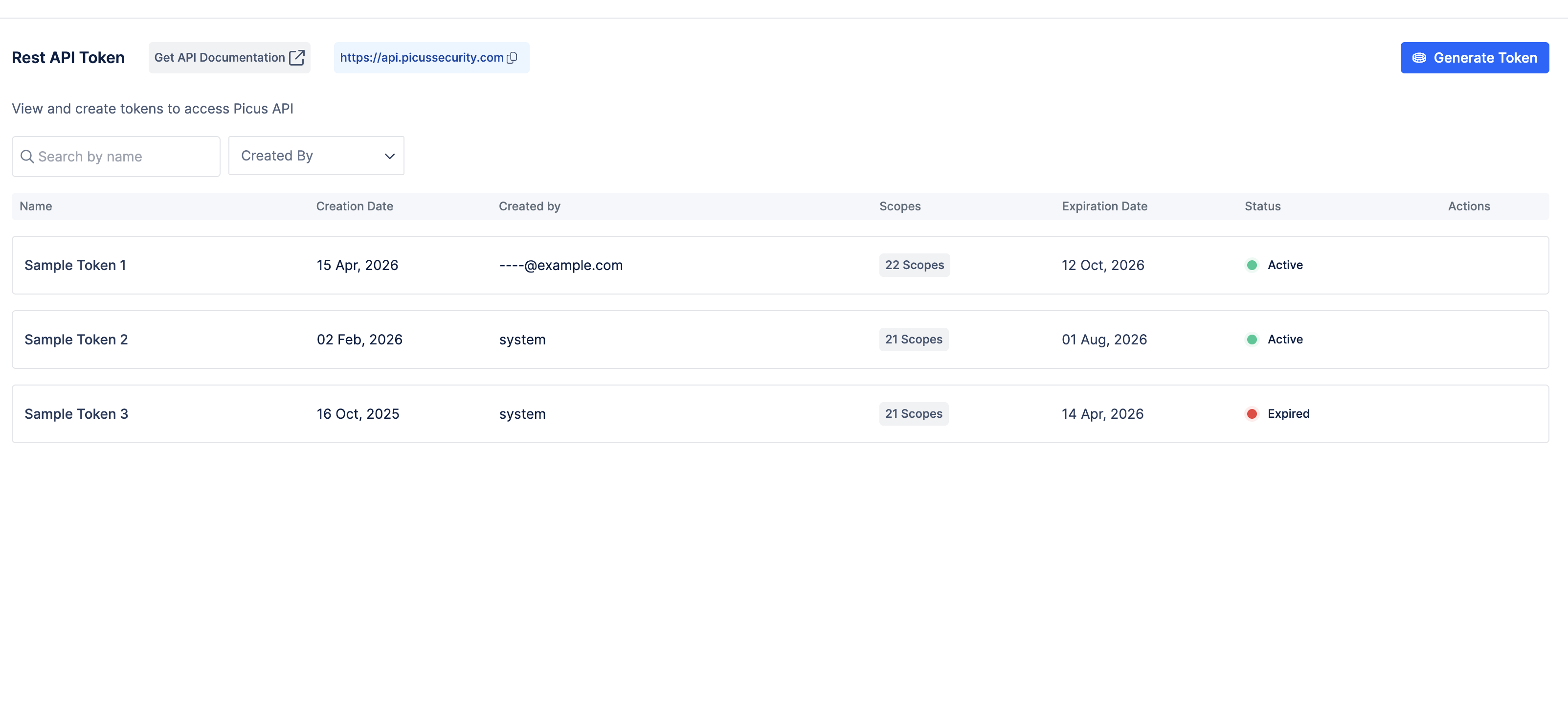Click the green status dot for Sample Token 2
Viewport: 1568px width, 727px height.
pyautogui.click(x=1252, y=340)
